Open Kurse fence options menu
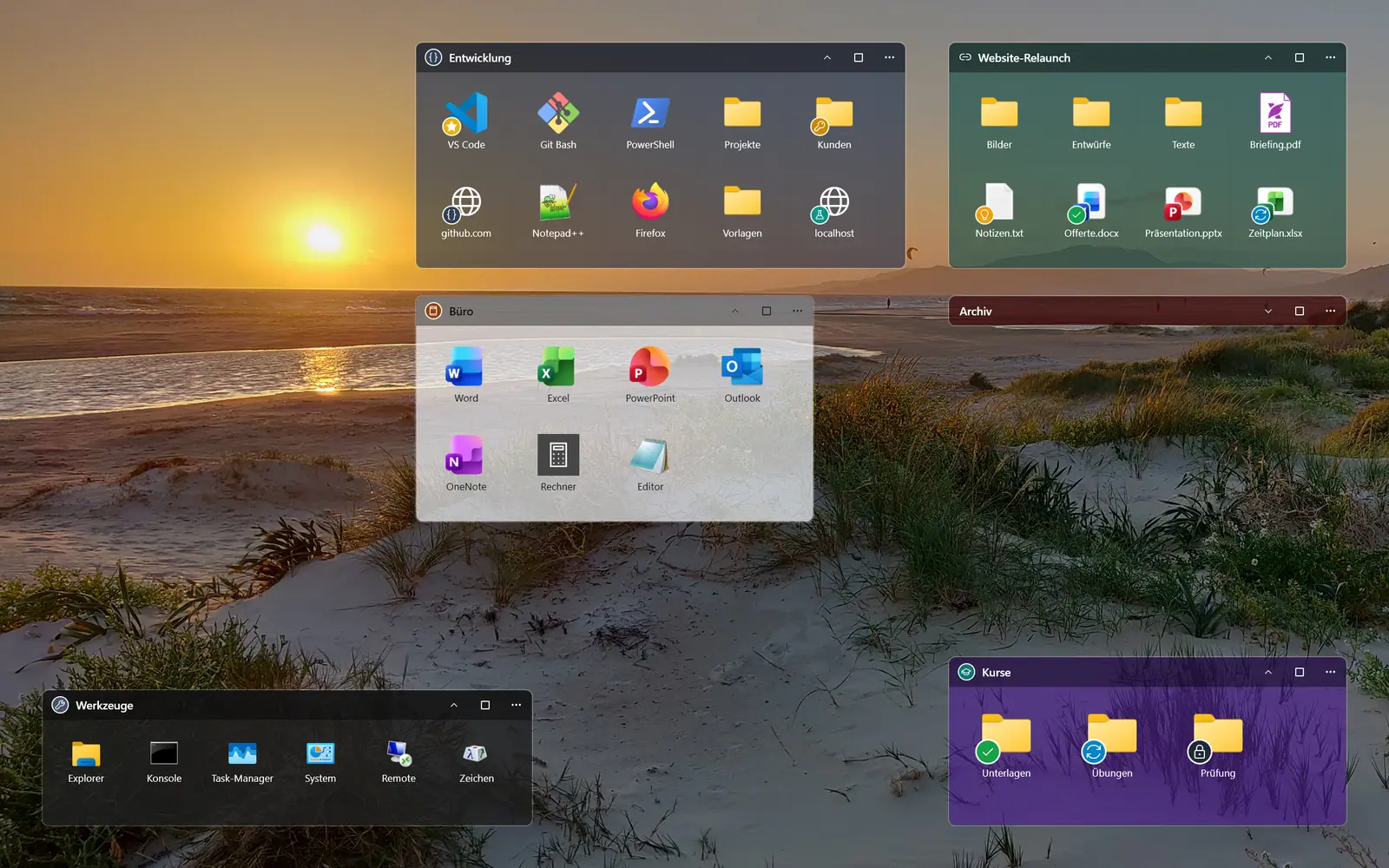 pyautogui.click(x=1331, y=672)
